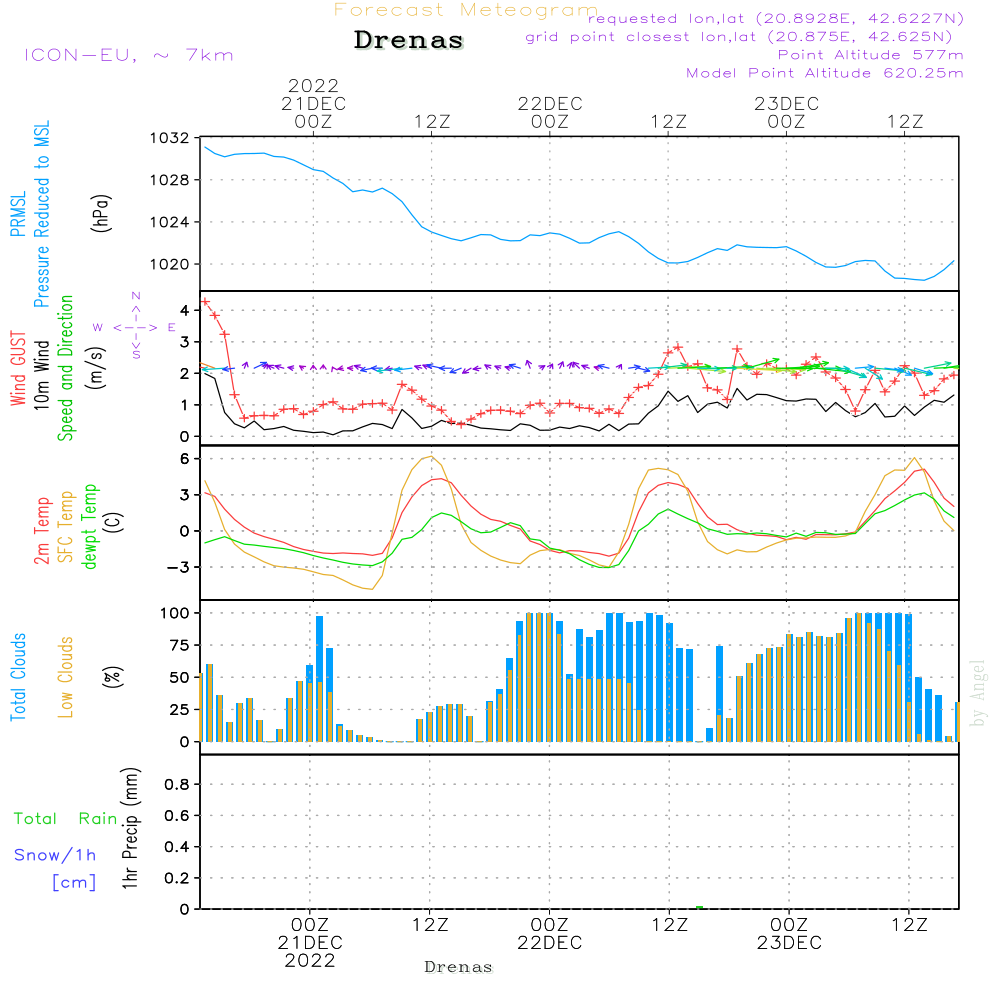Click the wind direction compass rose
Screen dimensions: 1000x1000
[x=135, y=326]
